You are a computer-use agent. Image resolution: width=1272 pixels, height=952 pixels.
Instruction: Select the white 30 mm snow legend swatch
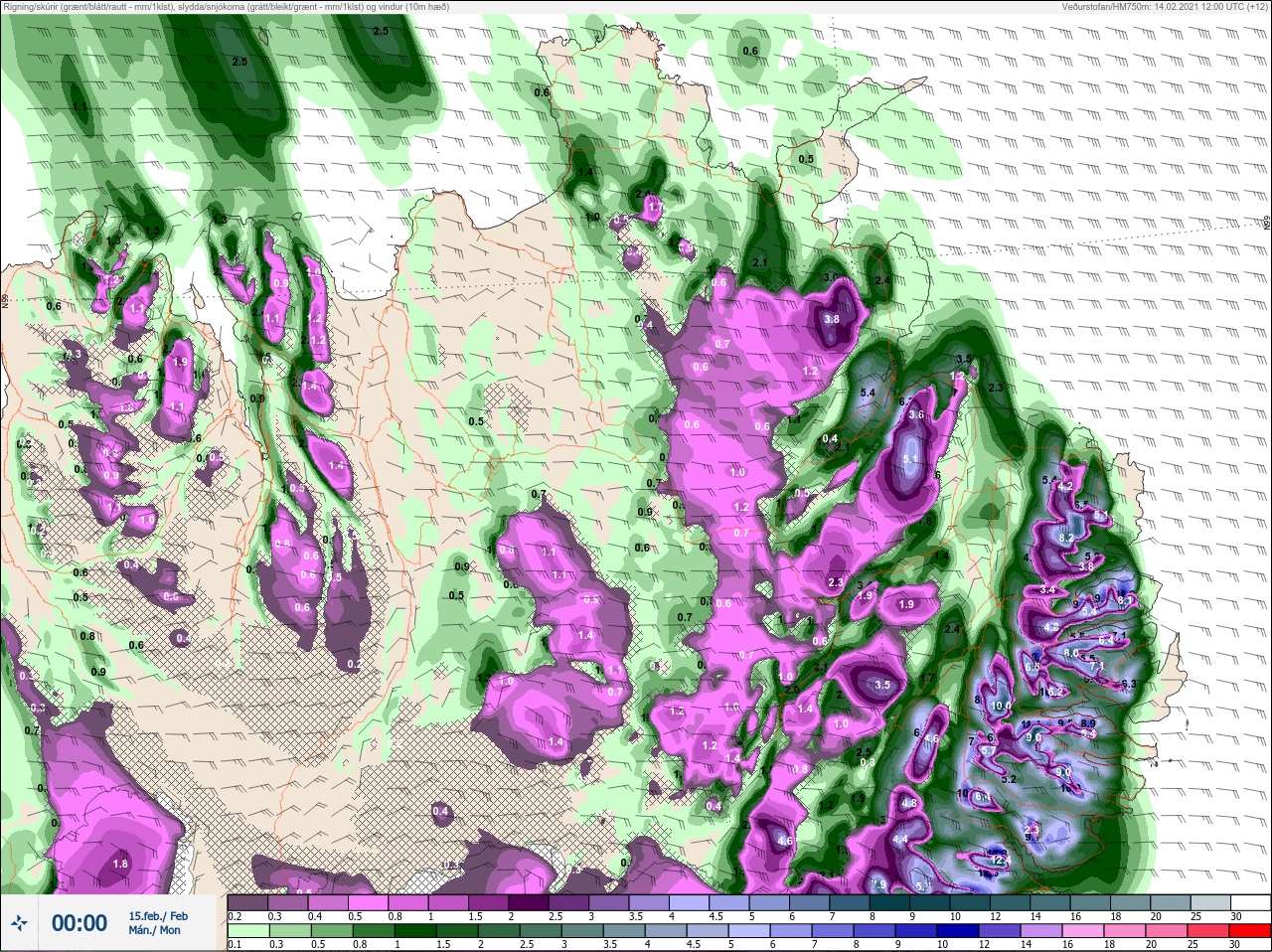[x=1250, y=902]
